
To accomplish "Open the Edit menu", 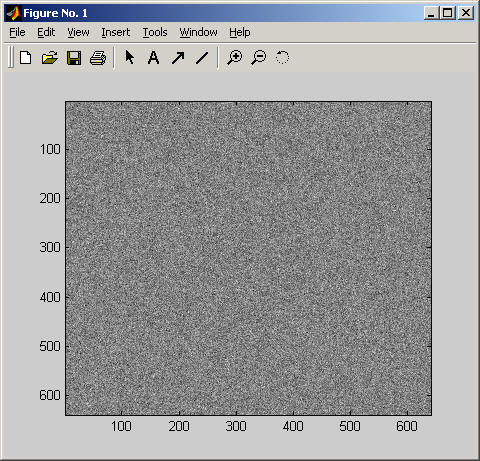I will point(46,32).
